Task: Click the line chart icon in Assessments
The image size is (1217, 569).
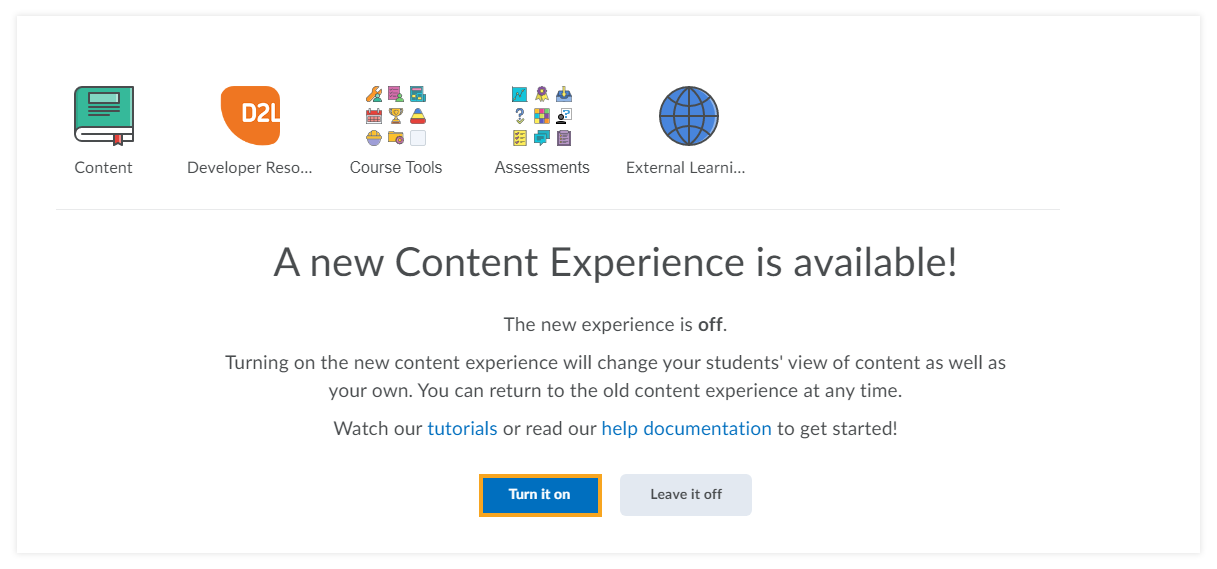Action: click(520, 94)
